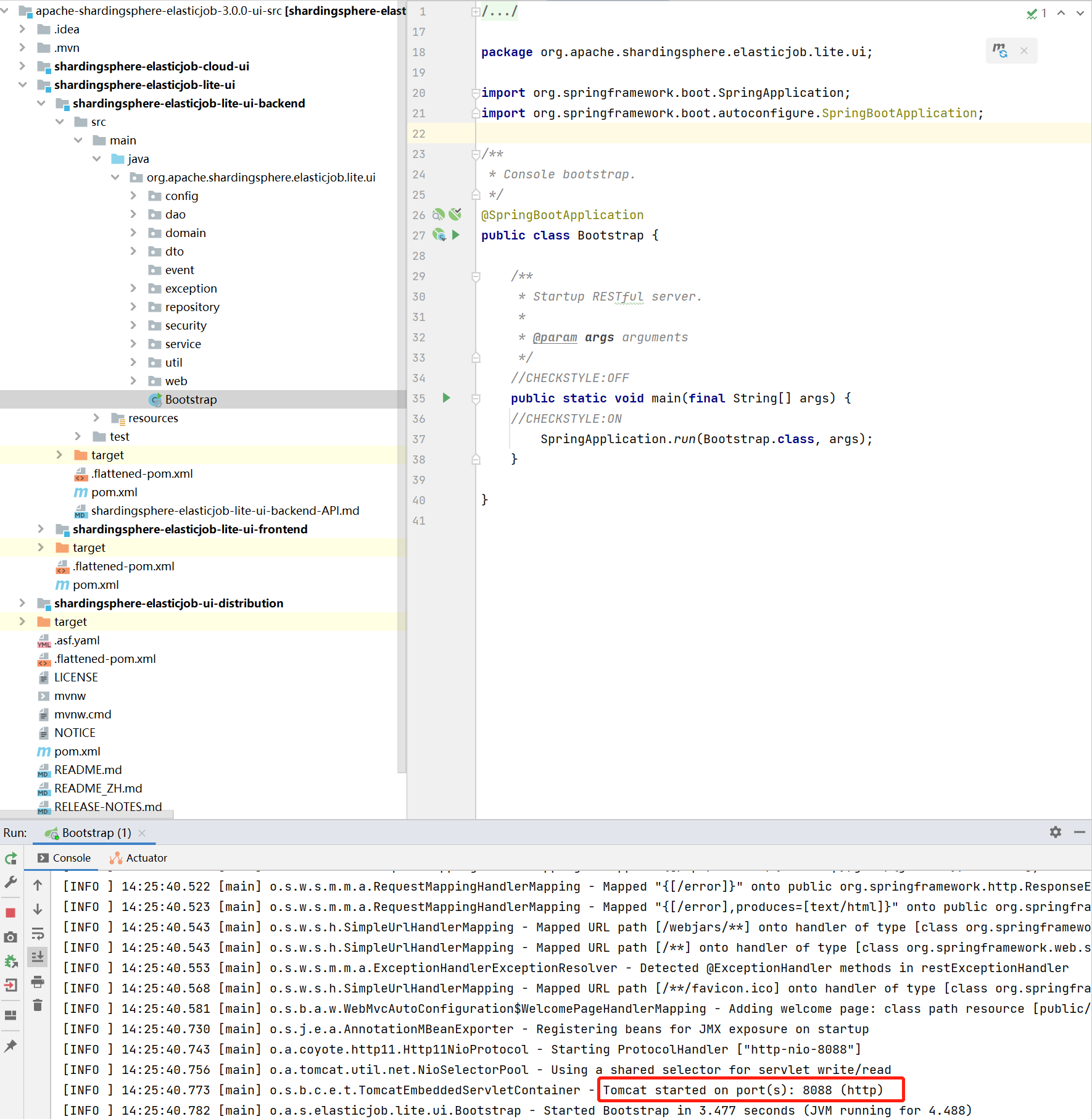Toggle Use Soft Wraps in the console

(x=38, y=934)
